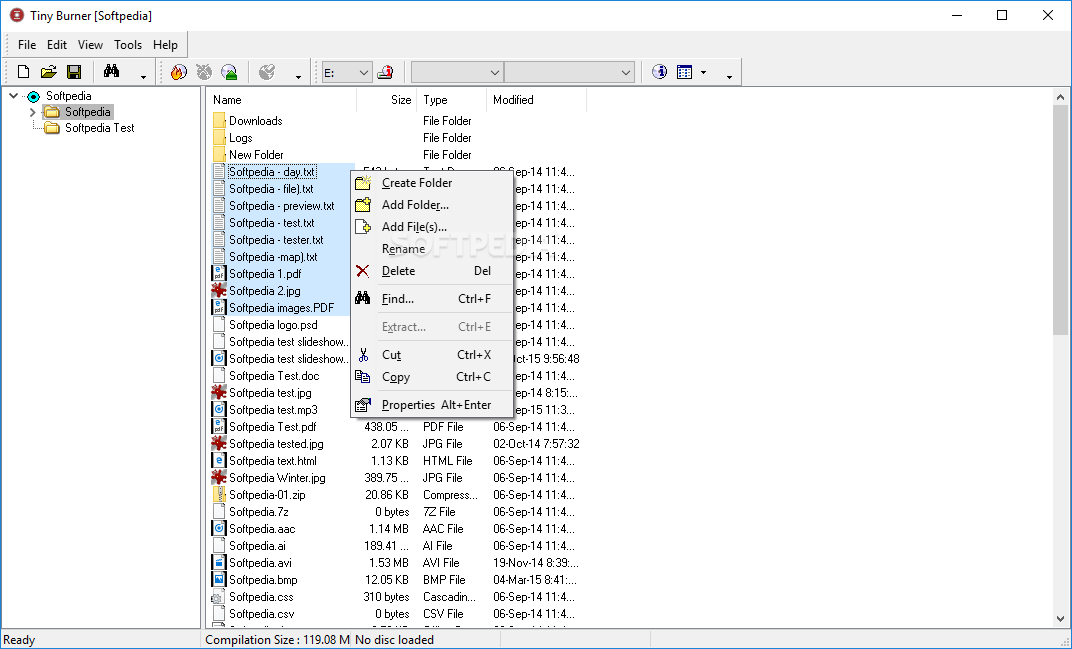This screenshot has width=1072, height=649.
Task: Click the audio icon beside Softpedia.aac
Action: click(219, 529)
